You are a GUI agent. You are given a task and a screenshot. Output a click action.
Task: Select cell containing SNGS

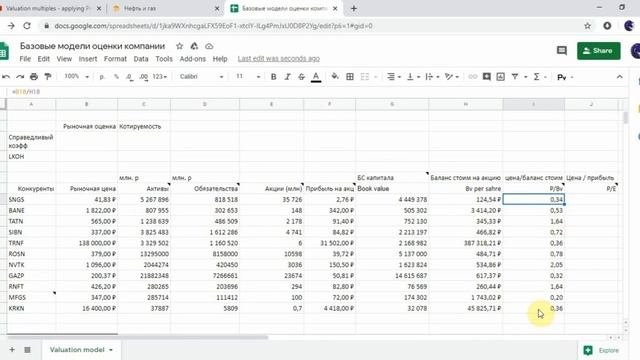click(31, 200)
